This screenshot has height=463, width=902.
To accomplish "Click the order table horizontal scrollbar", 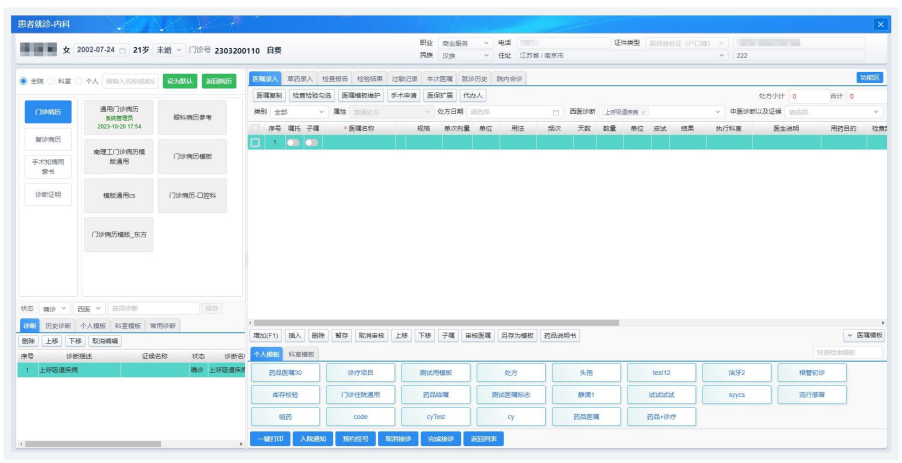I will coord(435,323).
